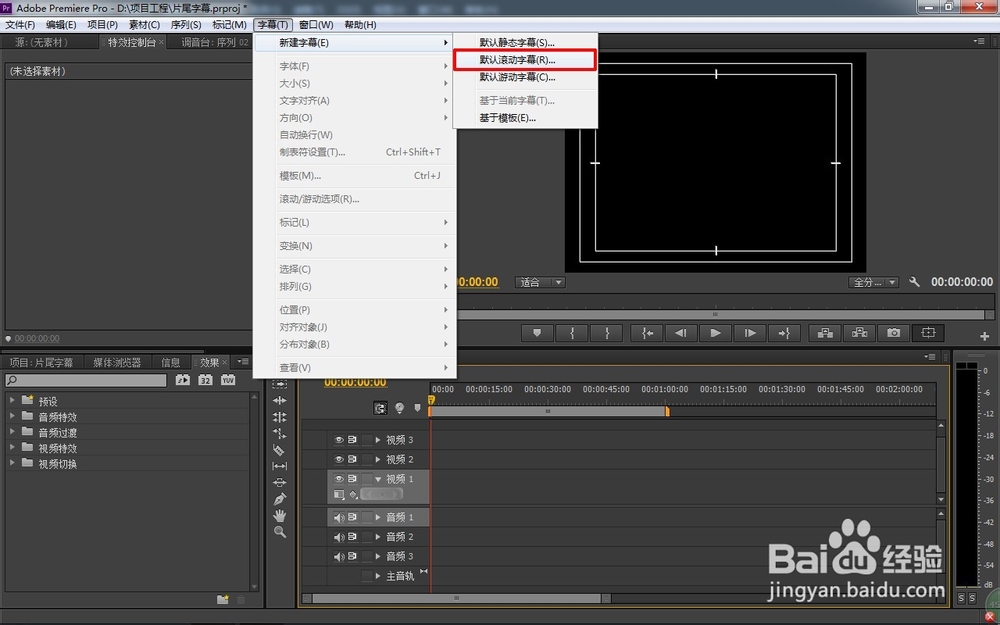1000x625 pixels.
Task: Click the Lift button in program monitor
Action: (825, 333)
